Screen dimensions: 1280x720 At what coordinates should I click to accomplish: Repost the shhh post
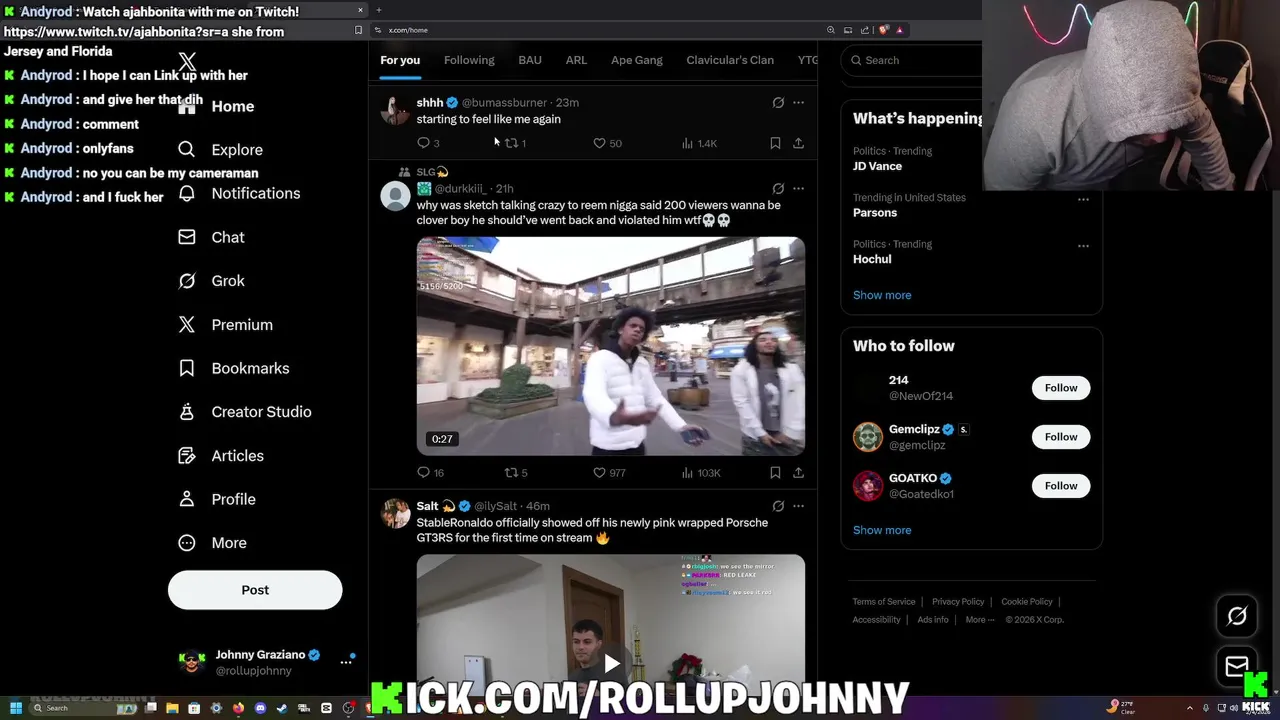click(x=511, y=143)
